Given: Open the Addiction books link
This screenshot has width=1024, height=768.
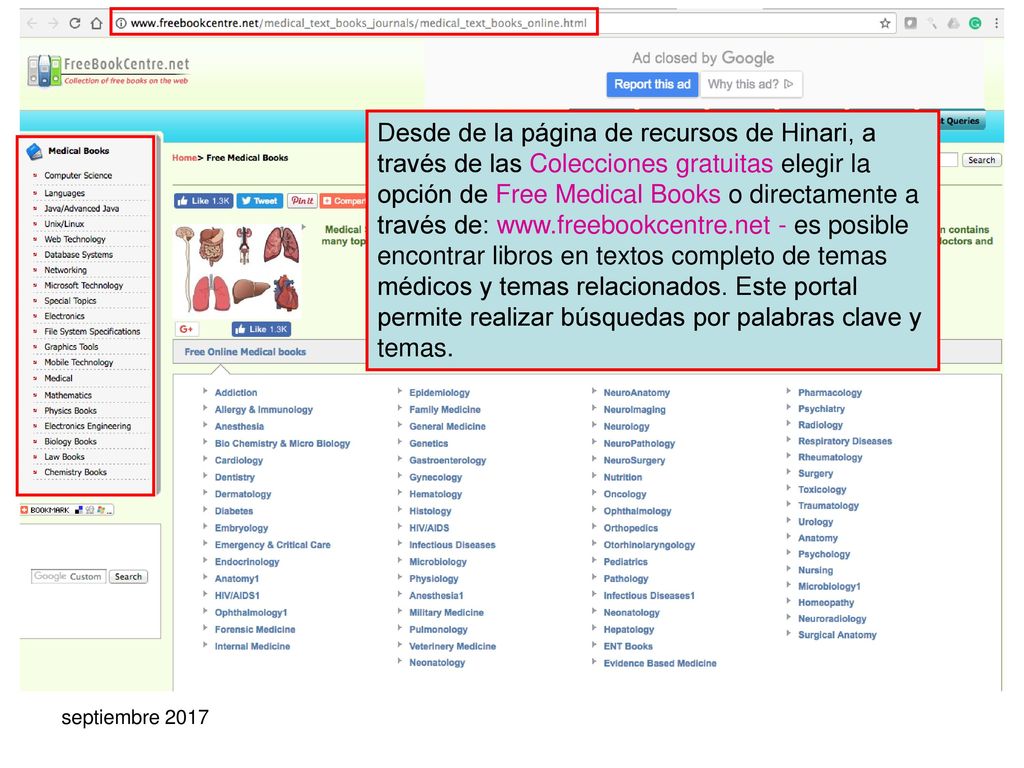Looking at the screenshot, I should pos(236,393).
